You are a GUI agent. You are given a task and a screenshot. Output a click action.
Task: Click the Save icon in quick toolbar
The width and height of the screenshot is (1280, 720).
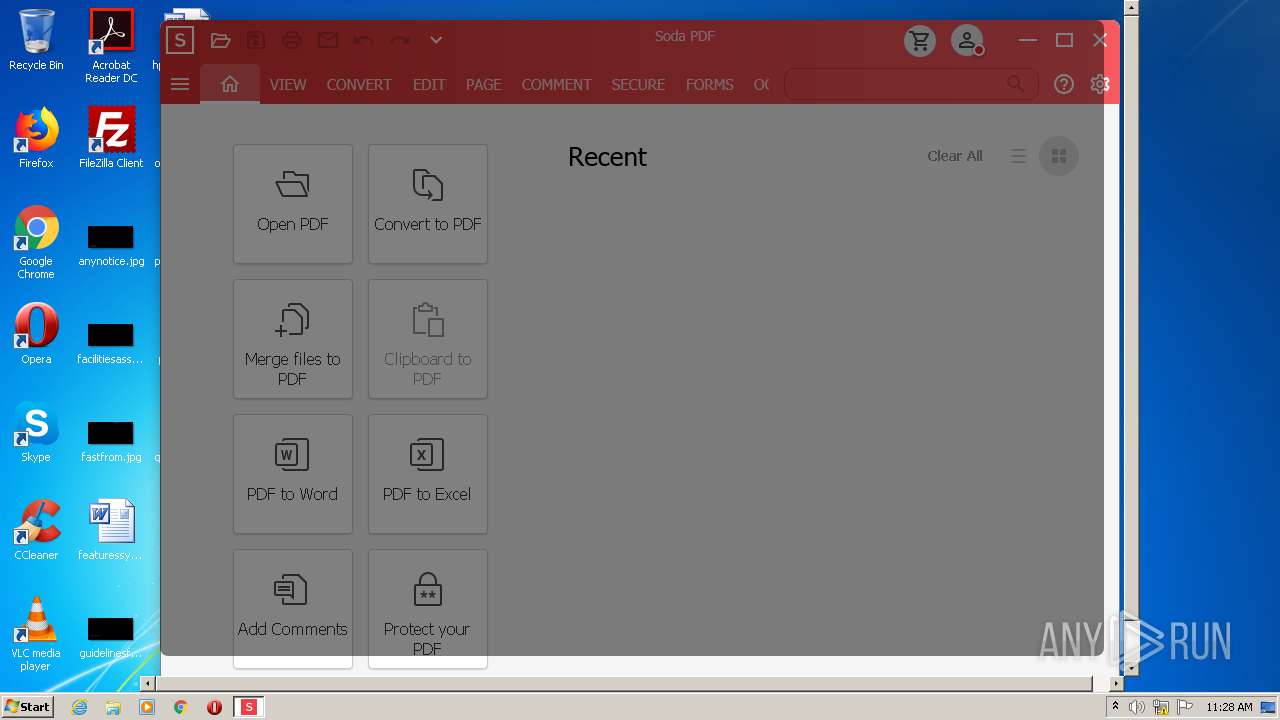point(256,40)
